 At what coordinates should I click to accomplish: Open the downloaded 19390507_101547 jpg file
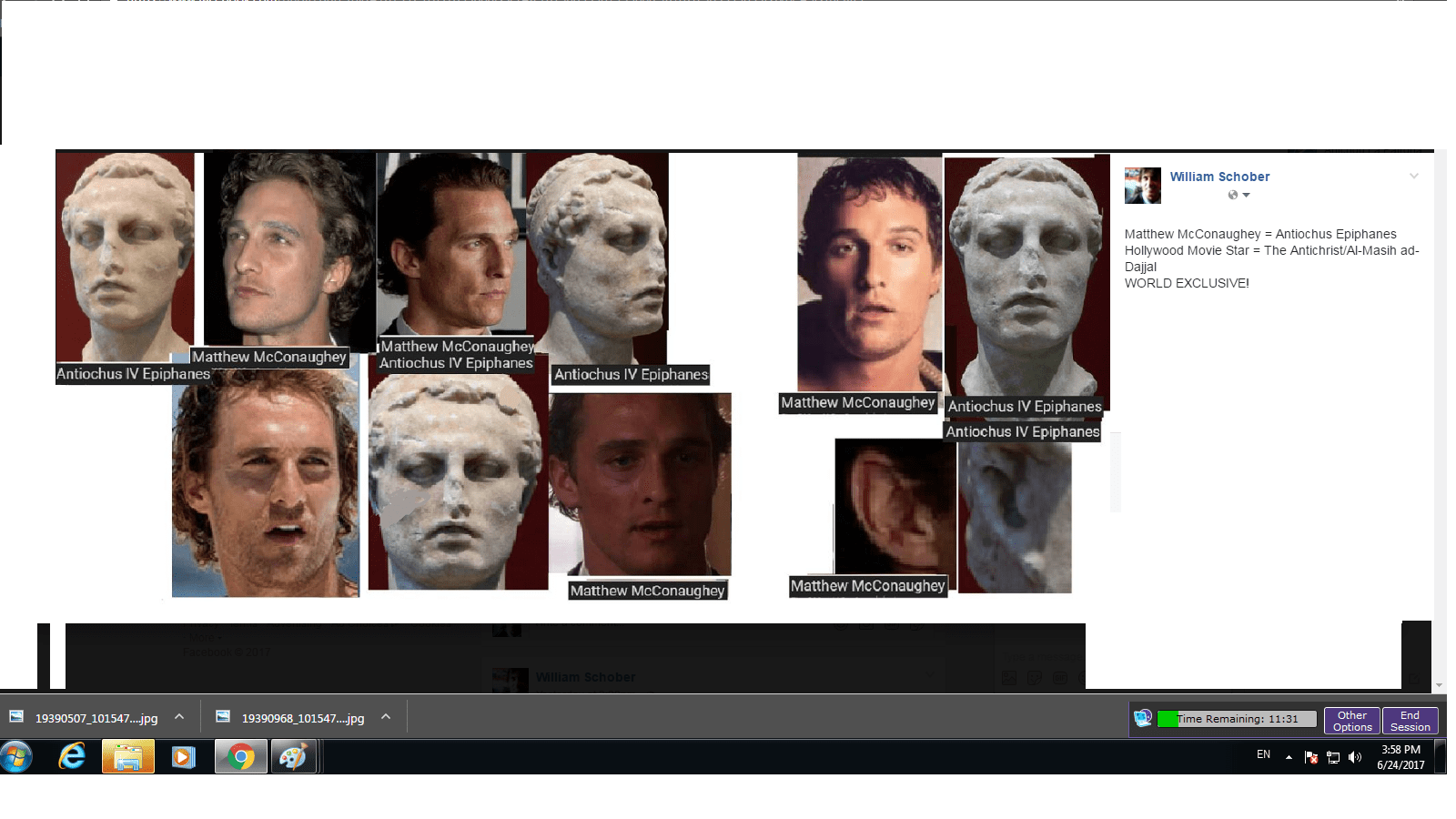(96, 718)
